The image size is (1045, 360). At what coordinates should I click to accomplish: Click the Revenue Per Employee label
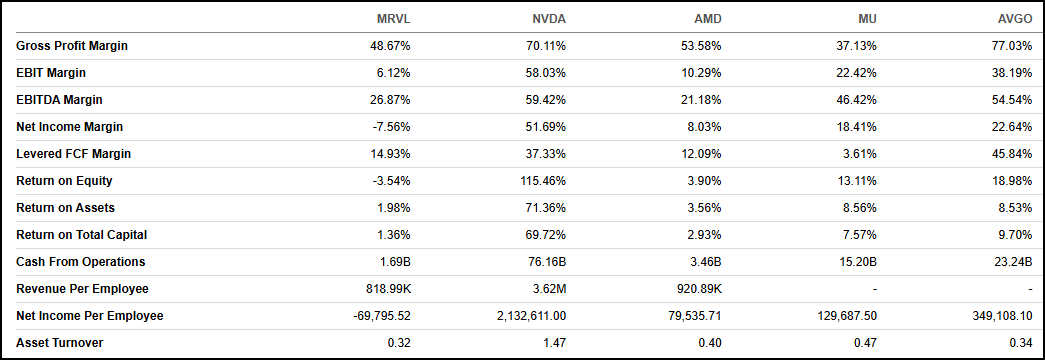82,289
